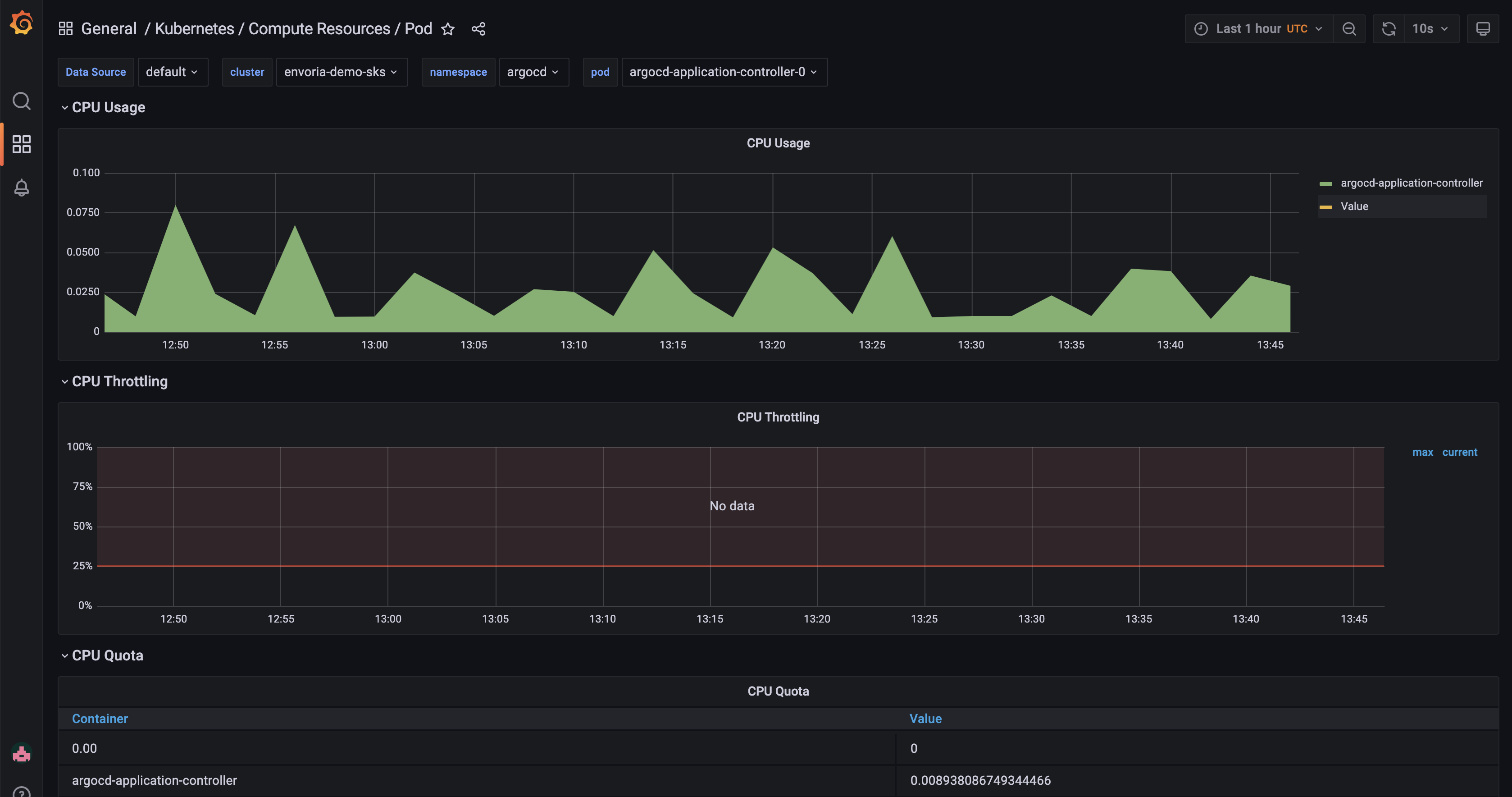
Task: Click namespace variable label
Action: [458, 72]
